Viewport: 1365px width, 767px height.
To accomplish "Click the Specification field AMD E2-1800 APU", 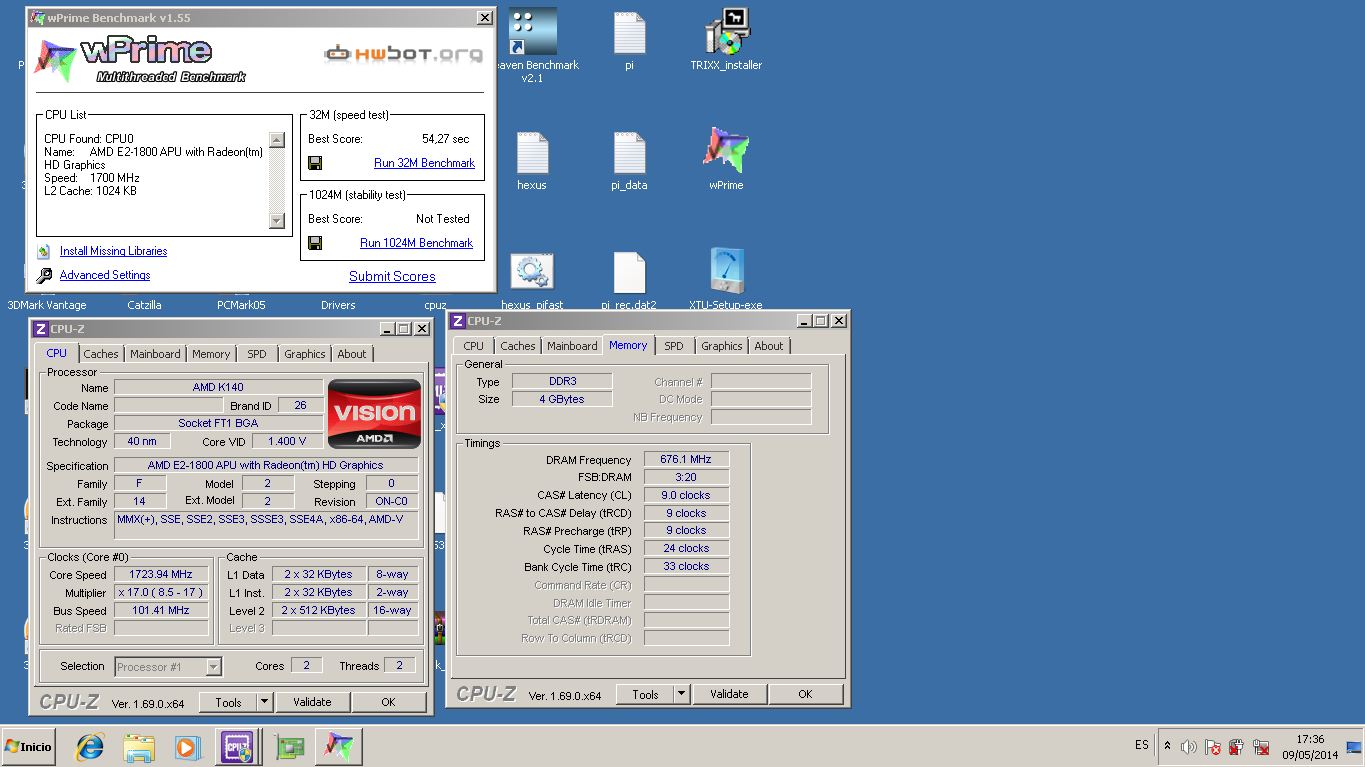I will 265,465.
